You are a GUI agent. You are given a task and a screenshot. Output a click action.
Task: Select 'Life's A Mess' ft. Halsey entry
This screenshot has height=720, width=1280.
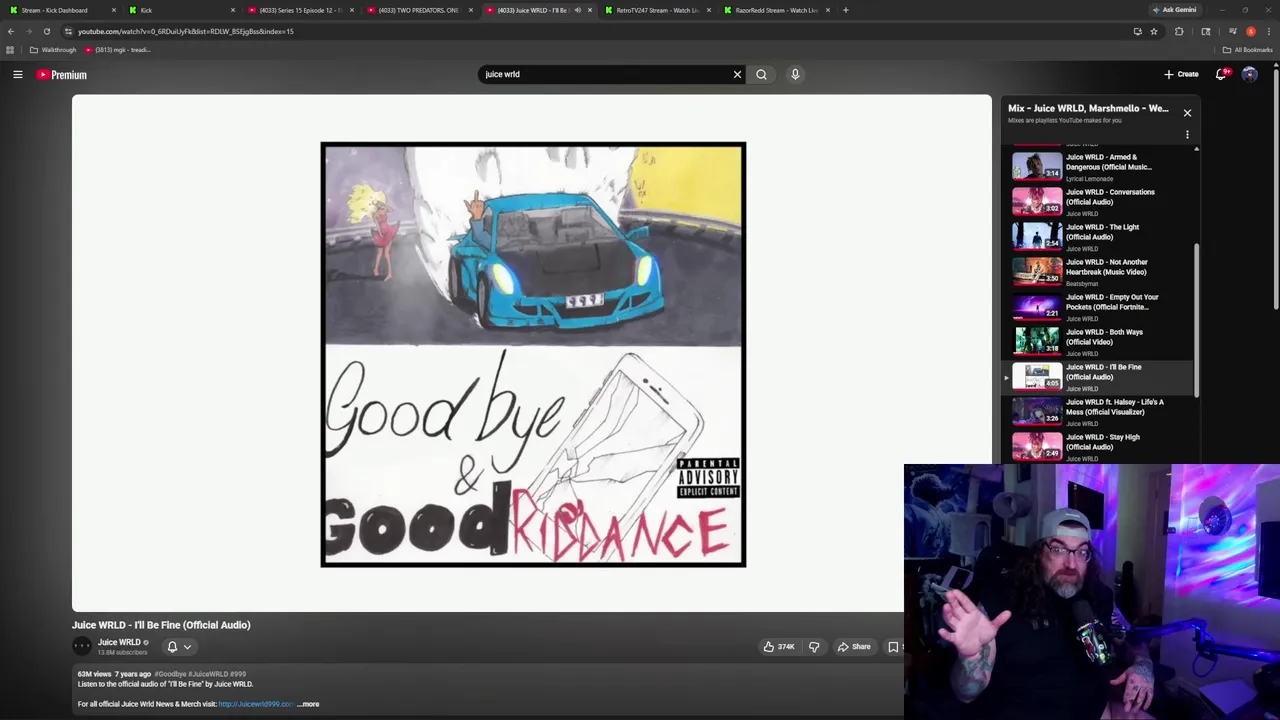(1100, 411)
